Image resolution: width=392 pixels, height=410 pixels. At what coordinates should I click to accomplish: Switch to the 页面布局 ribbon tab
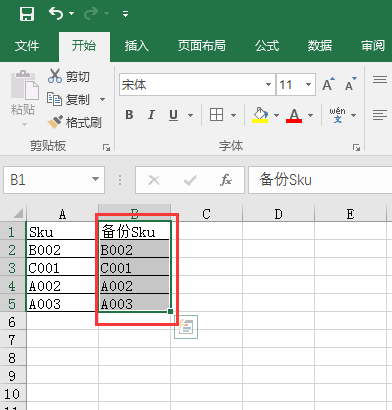pyautogui.click(x=202, y=46)
